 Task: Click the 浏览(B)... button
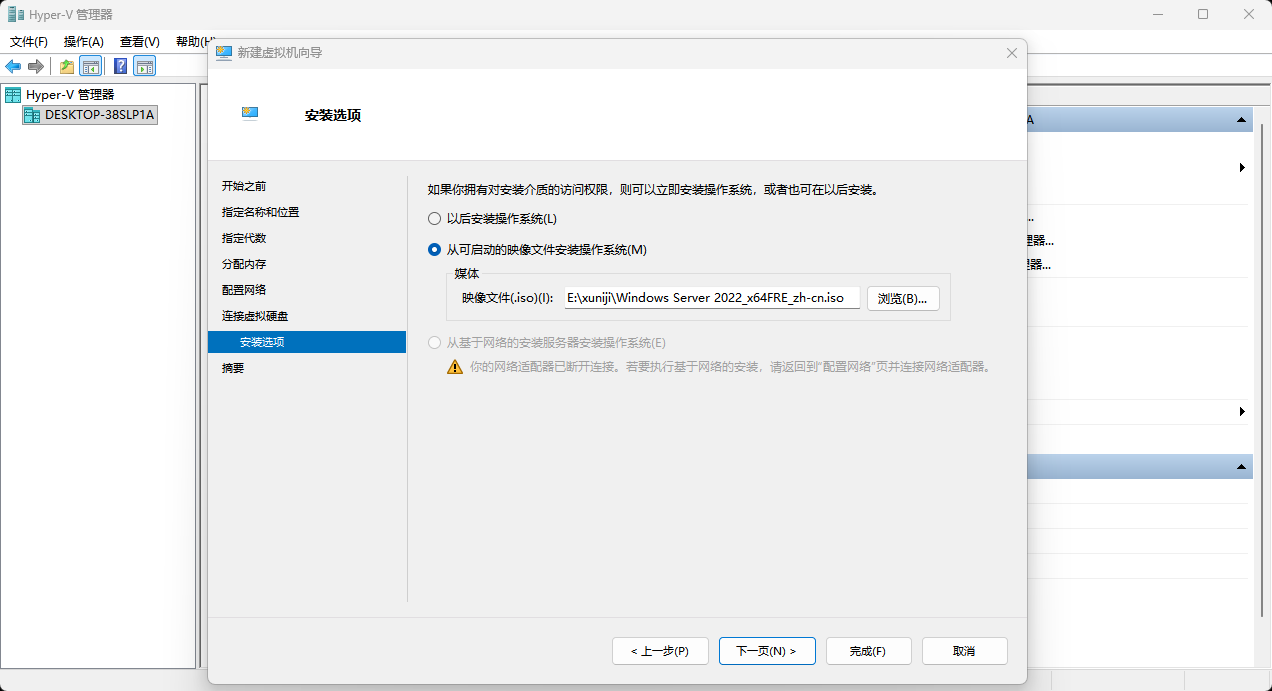coord(903,298)
